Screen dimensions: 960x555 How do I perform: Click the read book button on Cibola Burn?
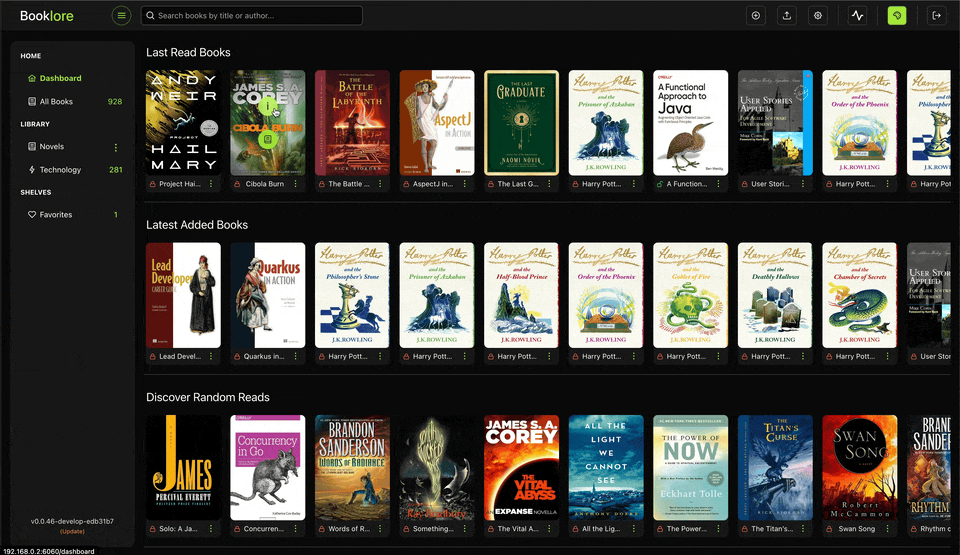pyautogui.click(x=268, y=139)
